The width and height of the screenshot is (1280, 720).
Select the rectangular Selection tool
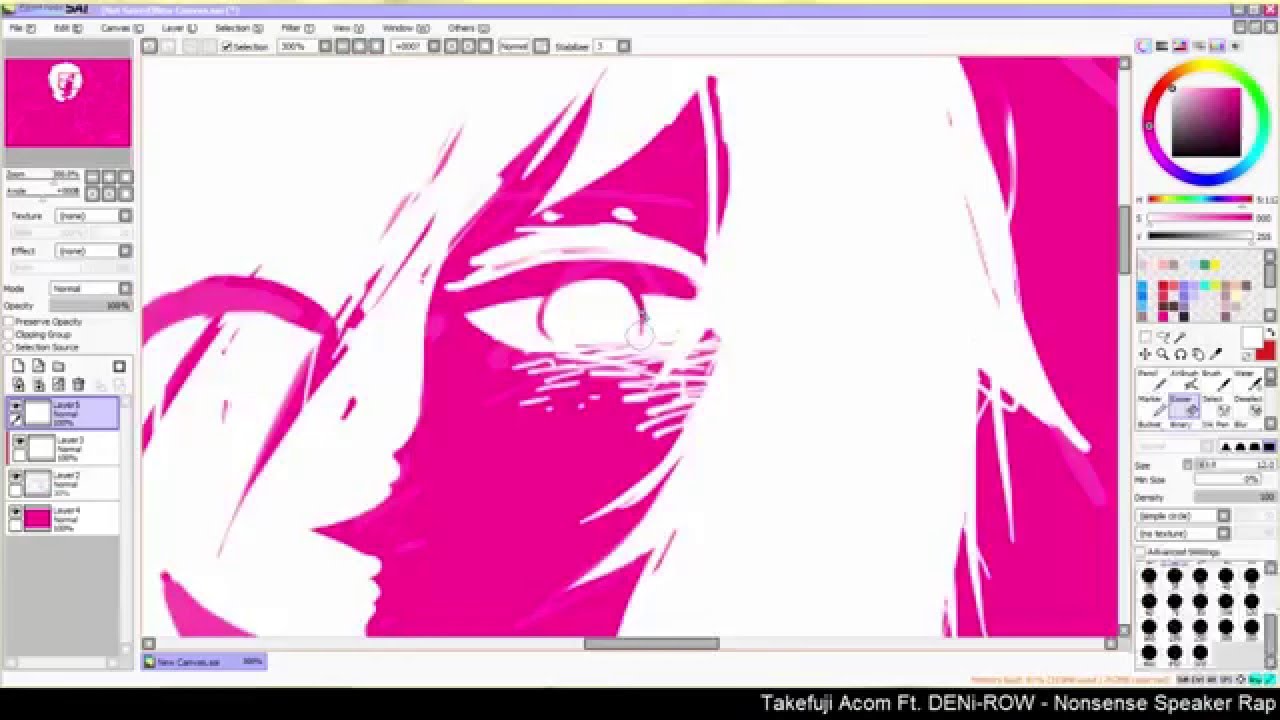1146,337
